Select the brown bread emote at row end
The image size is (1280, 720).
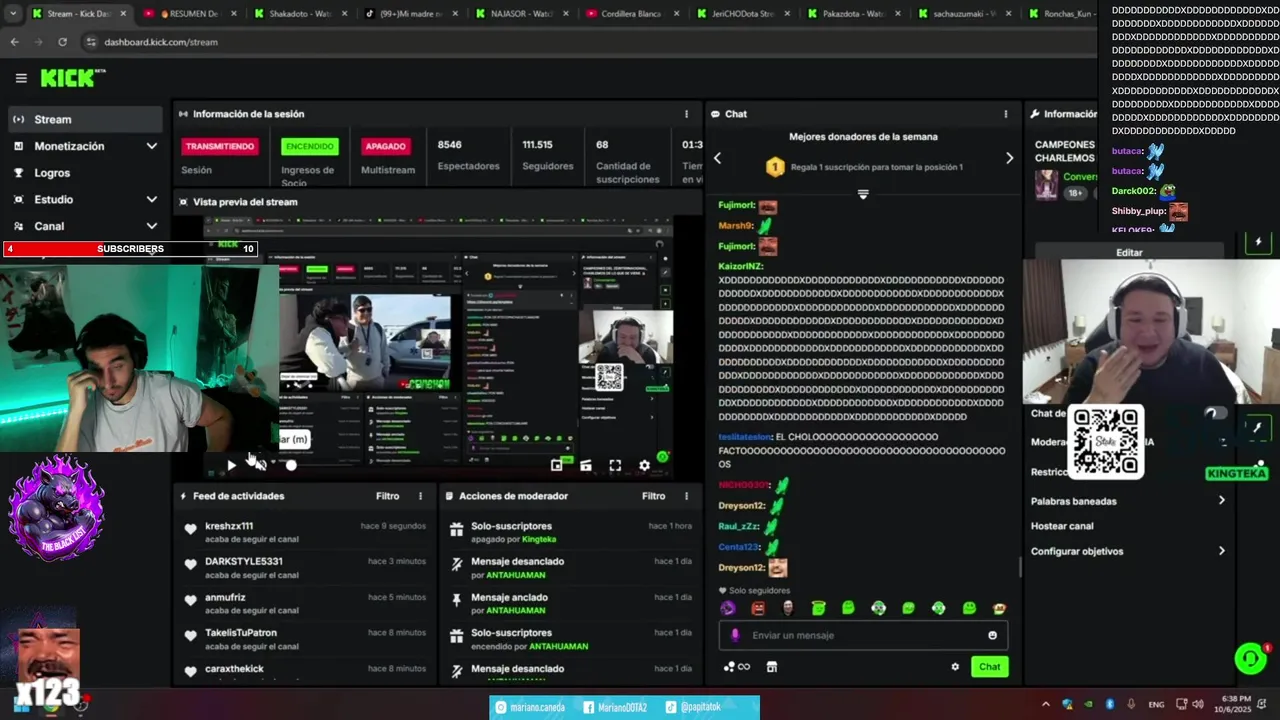click(999, 608)
